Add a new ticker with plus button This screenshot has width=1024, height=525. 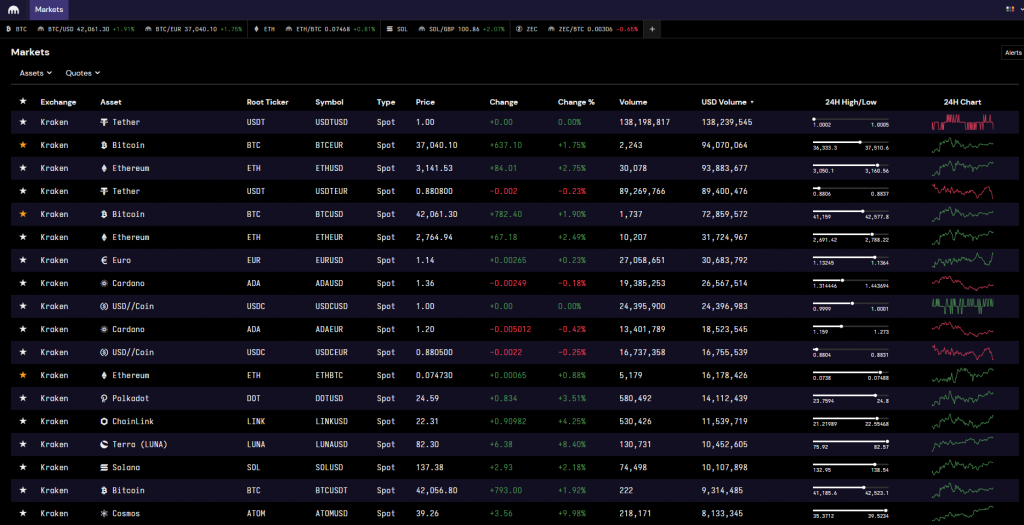pos(652,29)
